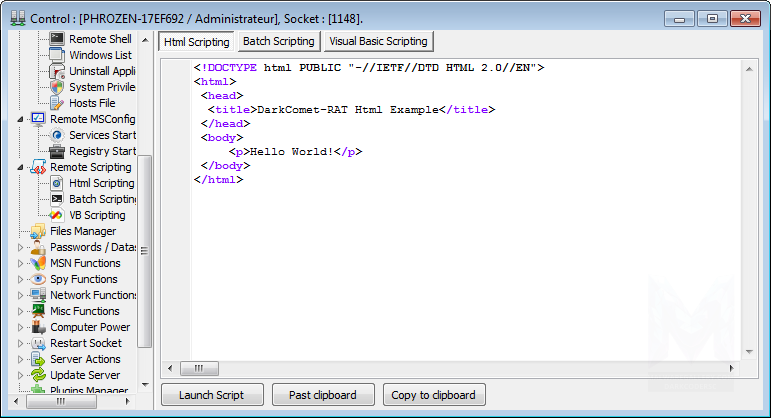Viewport: 771px width, 418px height.
Task: Click the HTML editor horizontal scrollbar thumb
Action: point(205,368)
